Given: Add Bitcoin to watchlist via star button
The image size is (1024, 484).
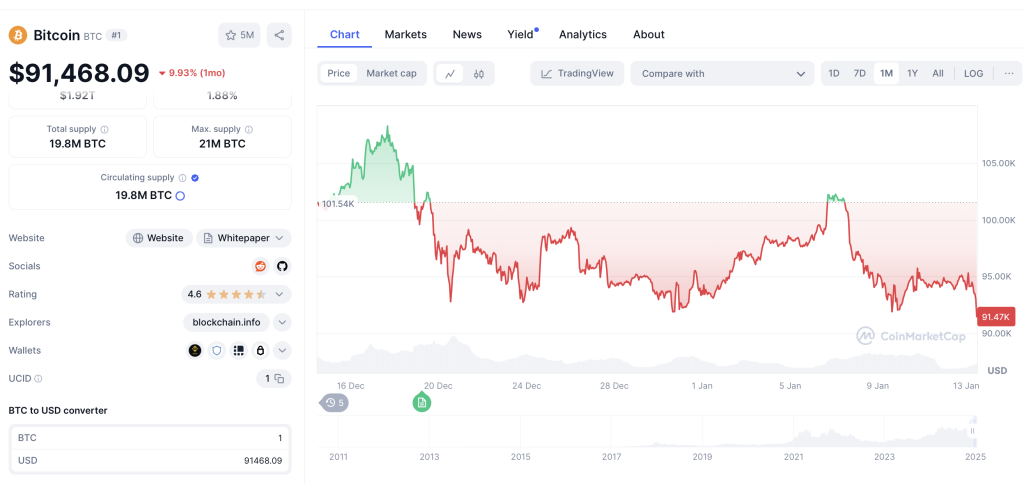Looking at the screenshot, I should pos(239,35).
